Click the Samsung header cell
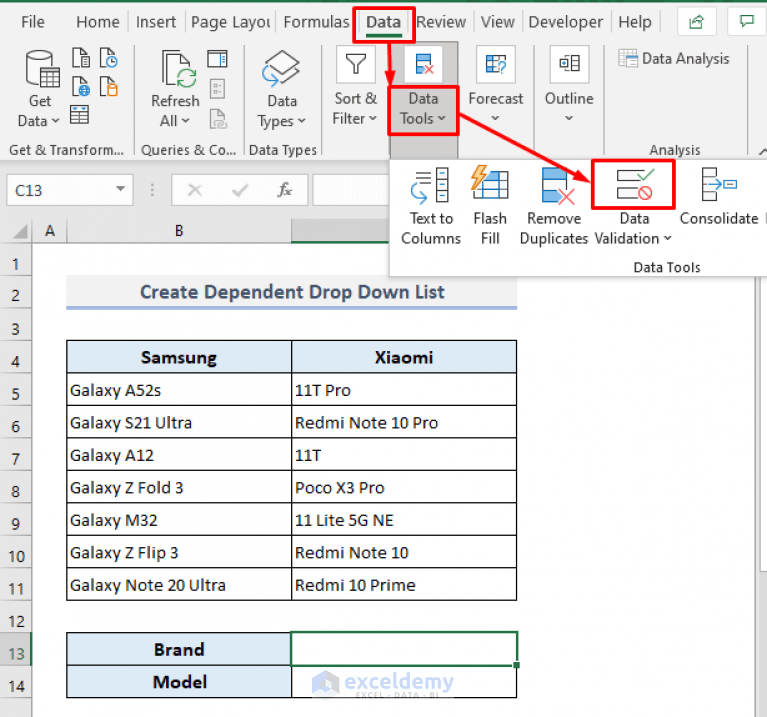Viewport: 767px width, 717px height. pyautogui.click(x=179, y=357)
